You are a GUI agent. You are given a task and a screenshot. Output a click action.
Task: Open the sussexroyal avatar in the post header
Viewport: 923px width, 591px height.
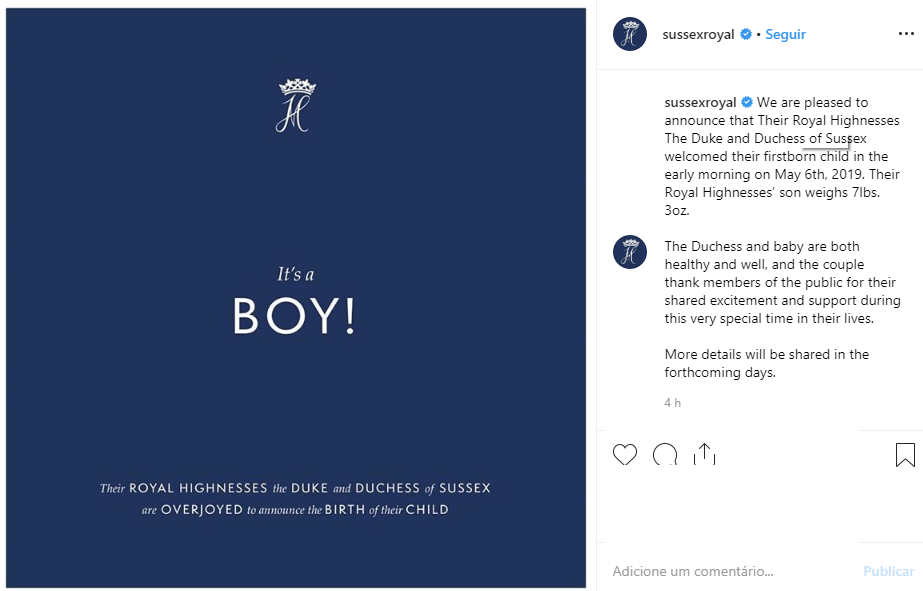630,34
